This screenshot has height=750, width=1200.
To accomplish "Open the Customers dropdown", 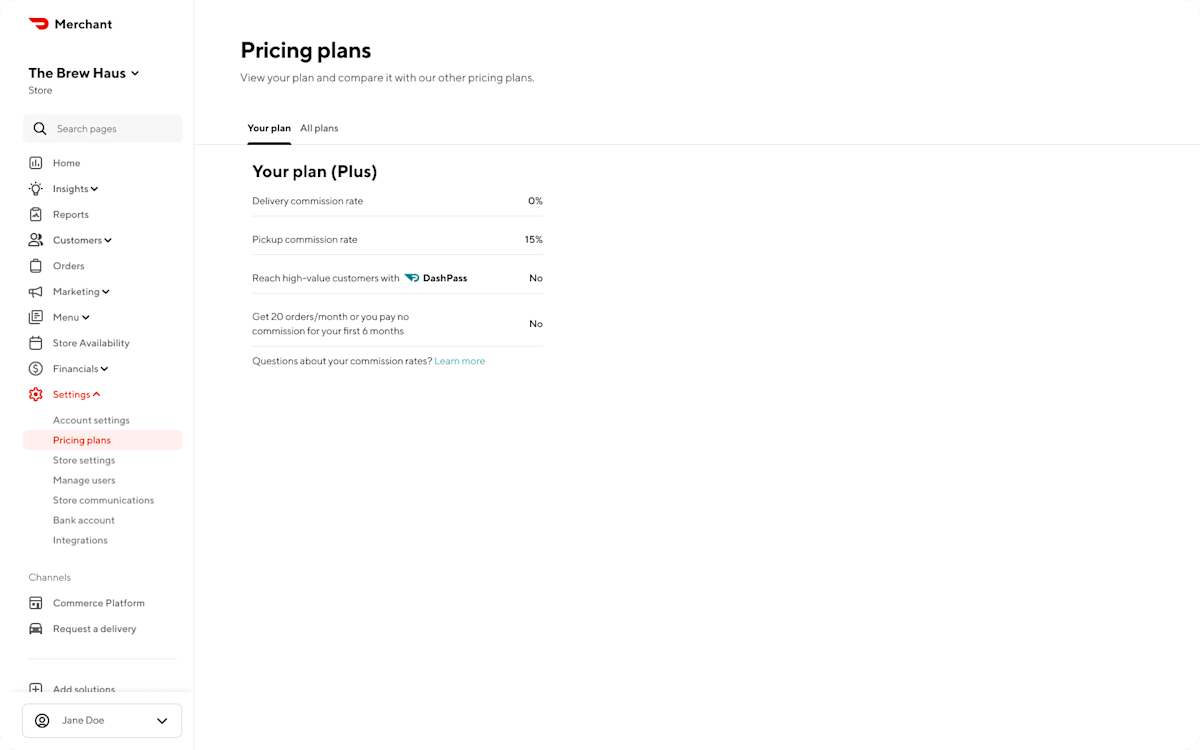I will tap(108, 240).
